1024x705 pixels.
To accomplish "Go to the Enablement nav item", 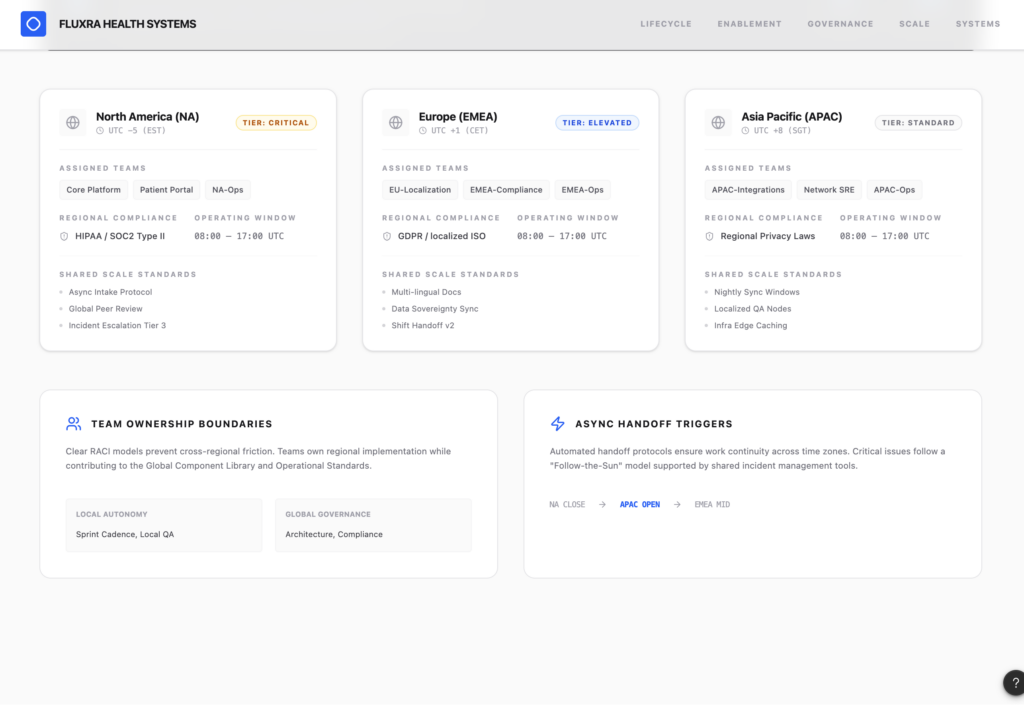I will click(749, 24).
